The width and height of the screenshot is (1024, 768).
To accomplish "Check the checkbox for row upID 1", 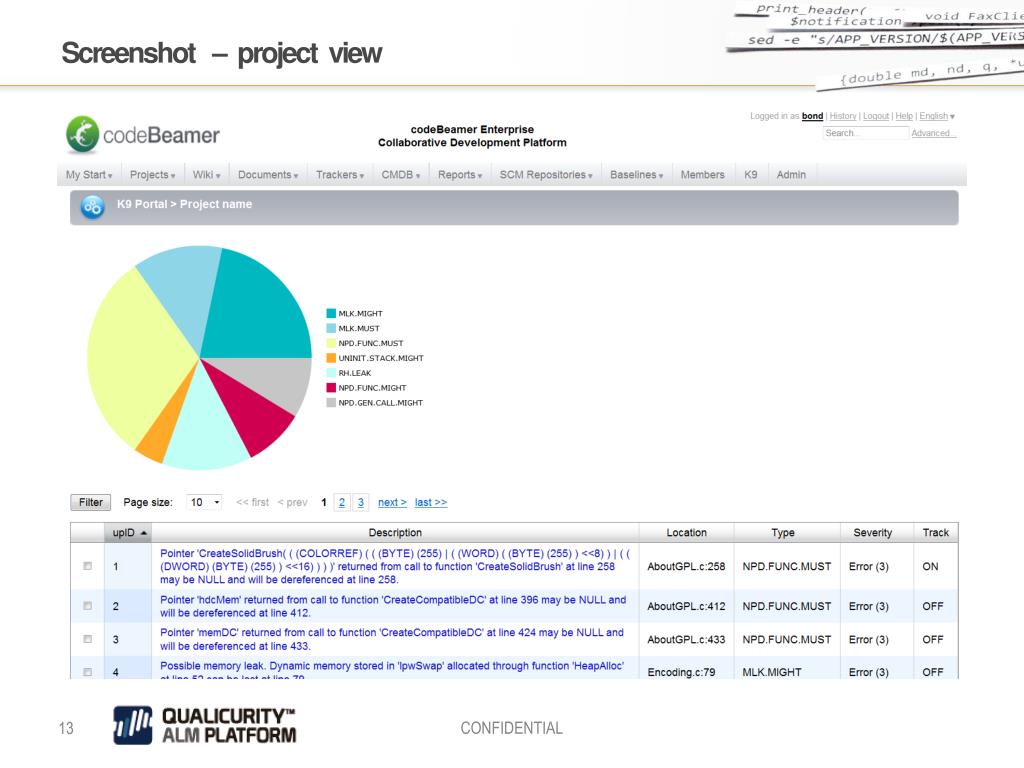I will [x=88, y=566].
